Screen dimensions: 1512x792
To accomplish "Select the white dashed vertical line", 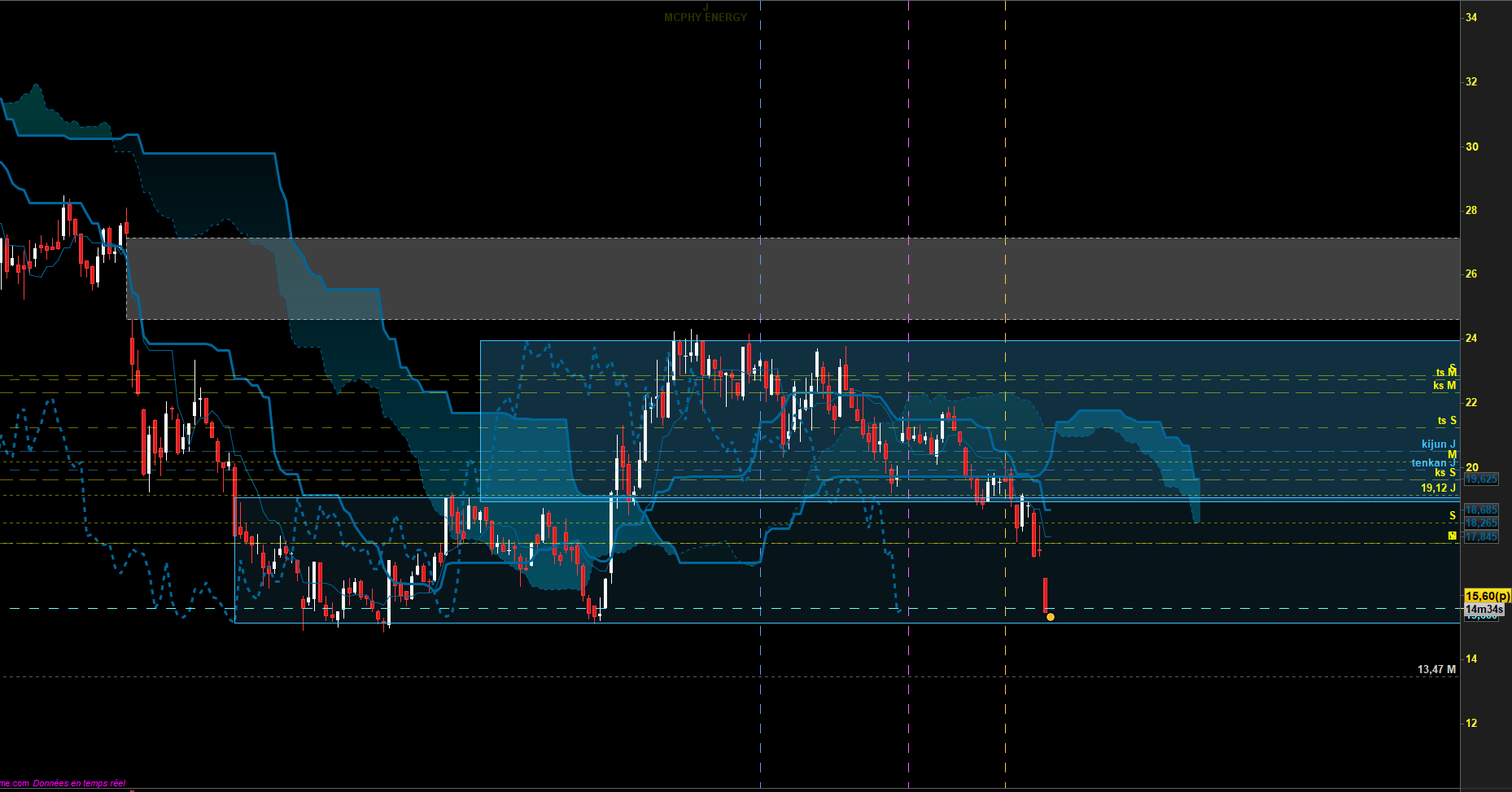I will (x=1006, y=396).
